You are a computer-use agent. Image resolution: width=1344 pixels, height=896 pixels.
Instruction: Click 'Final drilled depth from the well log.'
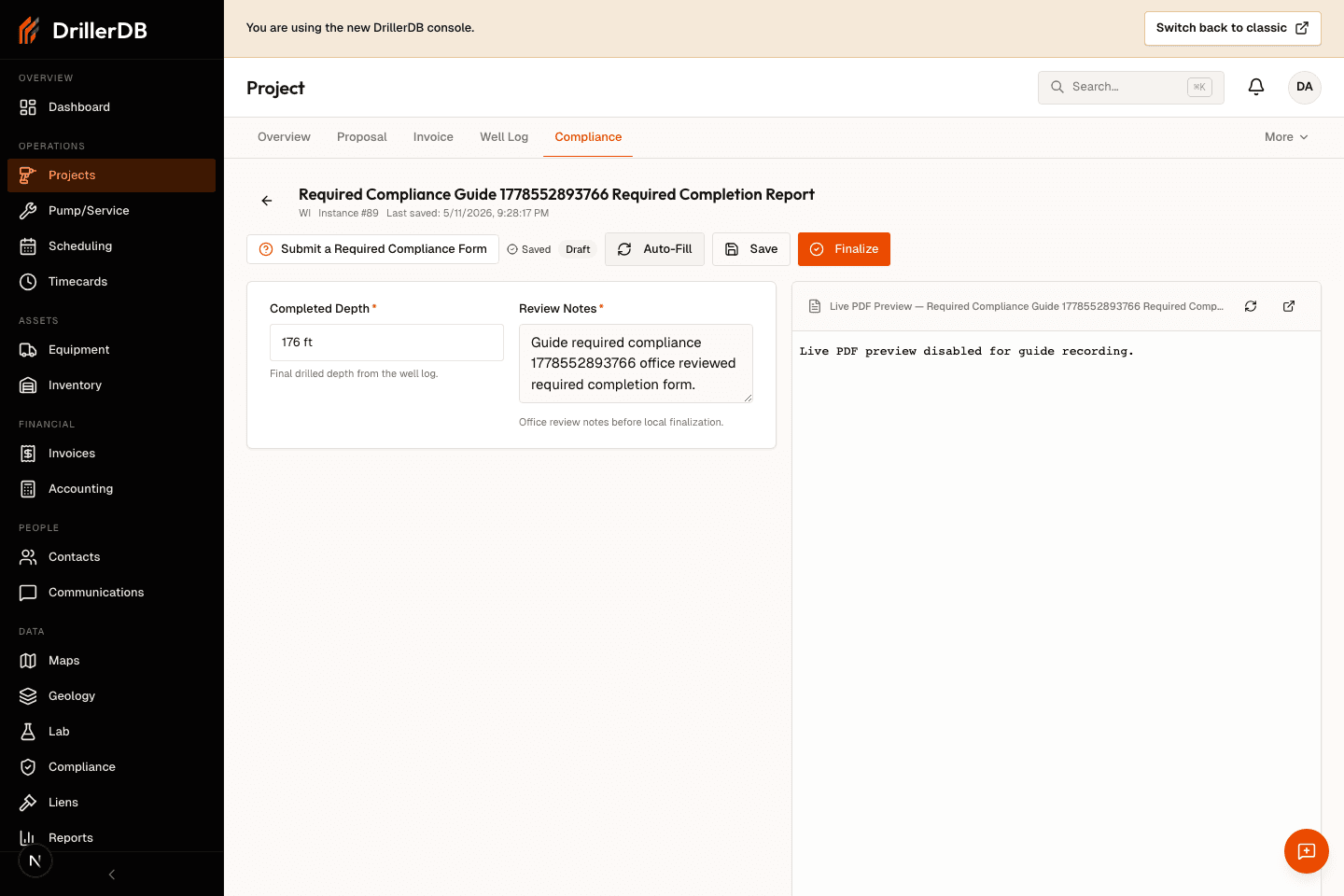tap(354, 373)
